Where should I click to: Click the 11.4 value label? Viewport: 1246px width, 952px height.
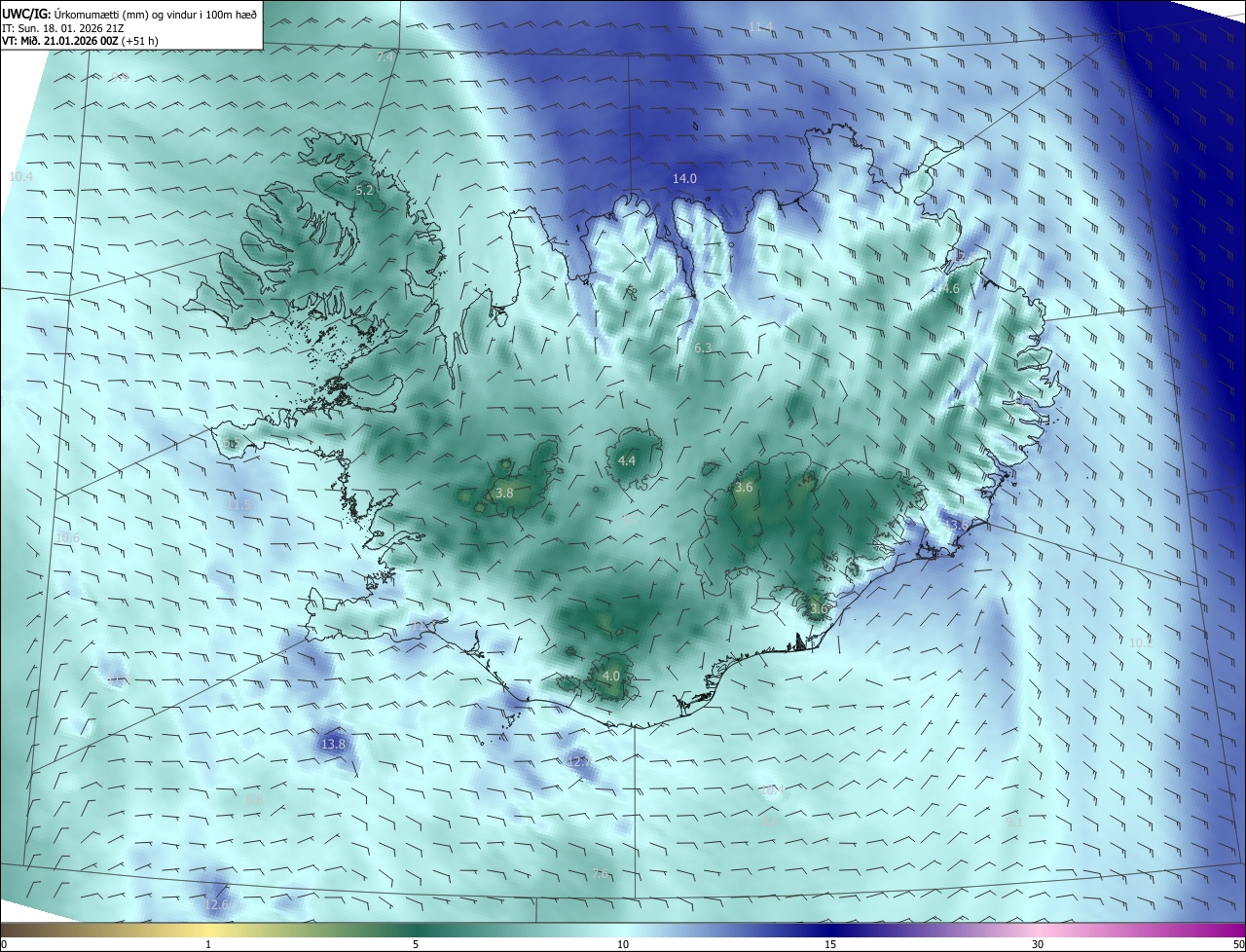(761, 26)
